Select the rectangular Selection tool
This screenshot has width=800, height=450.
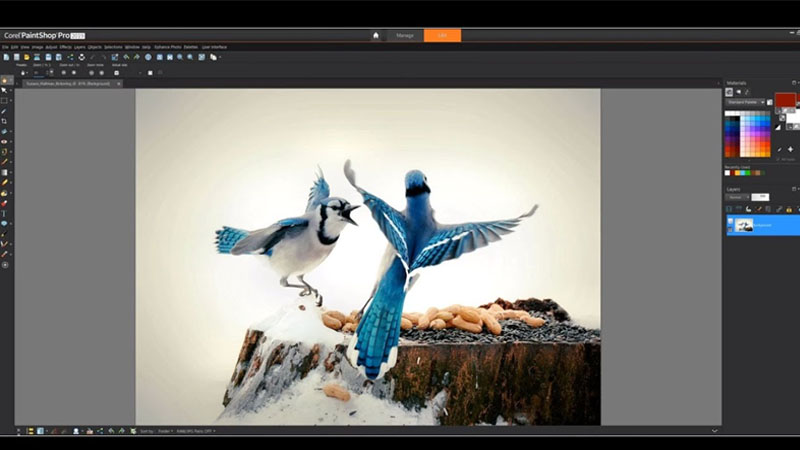coord(4,101)
